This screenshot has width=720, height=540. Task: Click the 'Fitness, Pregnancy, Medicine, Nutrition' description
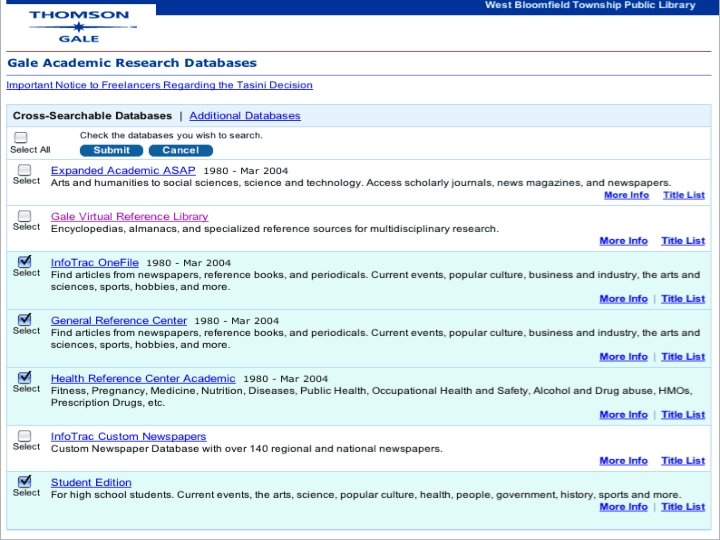pyautogui.click(x=371, y=397)
